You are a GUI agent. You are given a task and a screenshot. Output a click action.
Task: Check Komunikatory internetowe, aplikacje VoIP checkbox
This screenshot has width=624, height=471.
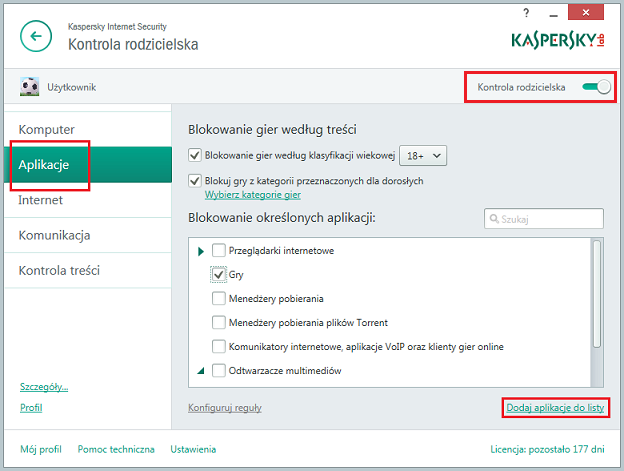pos(218,346)
